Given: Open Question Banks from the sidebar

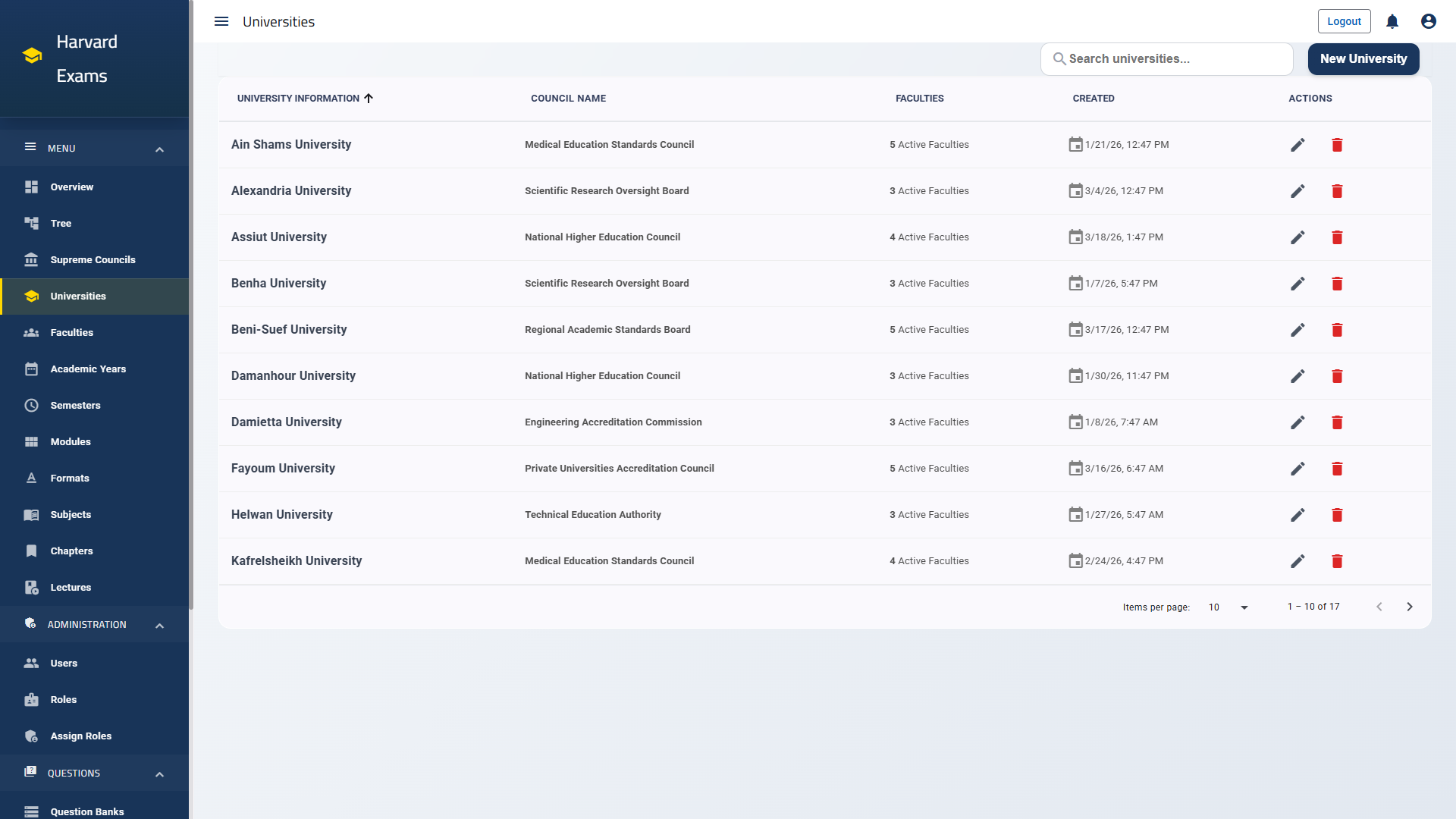Looking at the screenshot, I should (86, 811).
